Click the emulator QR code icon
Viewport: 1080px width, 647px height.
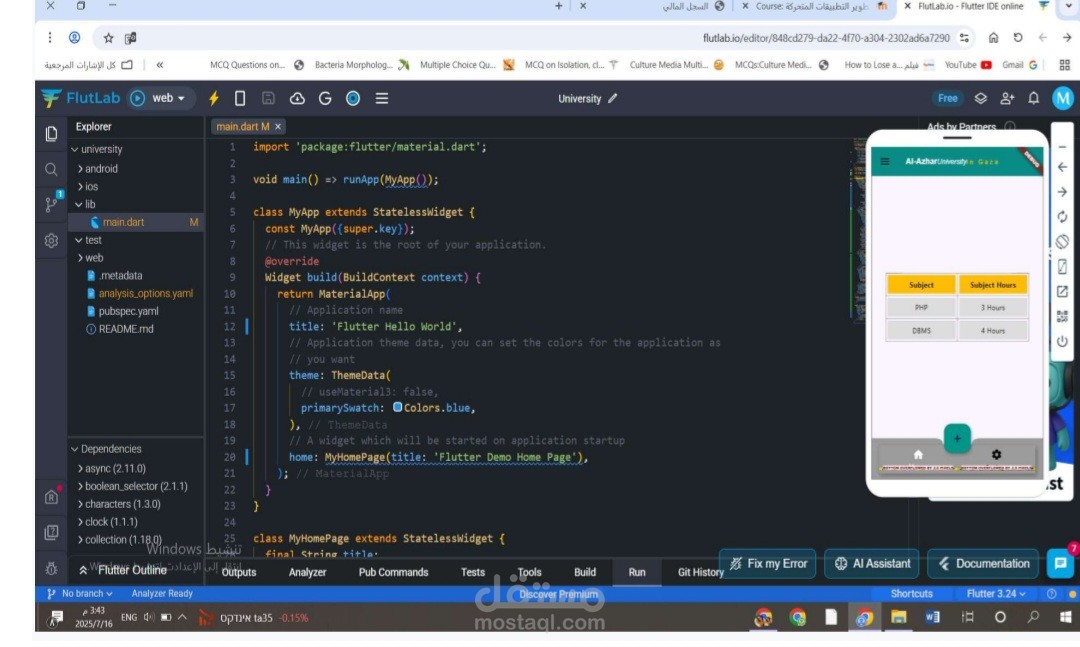(1062, 316)
